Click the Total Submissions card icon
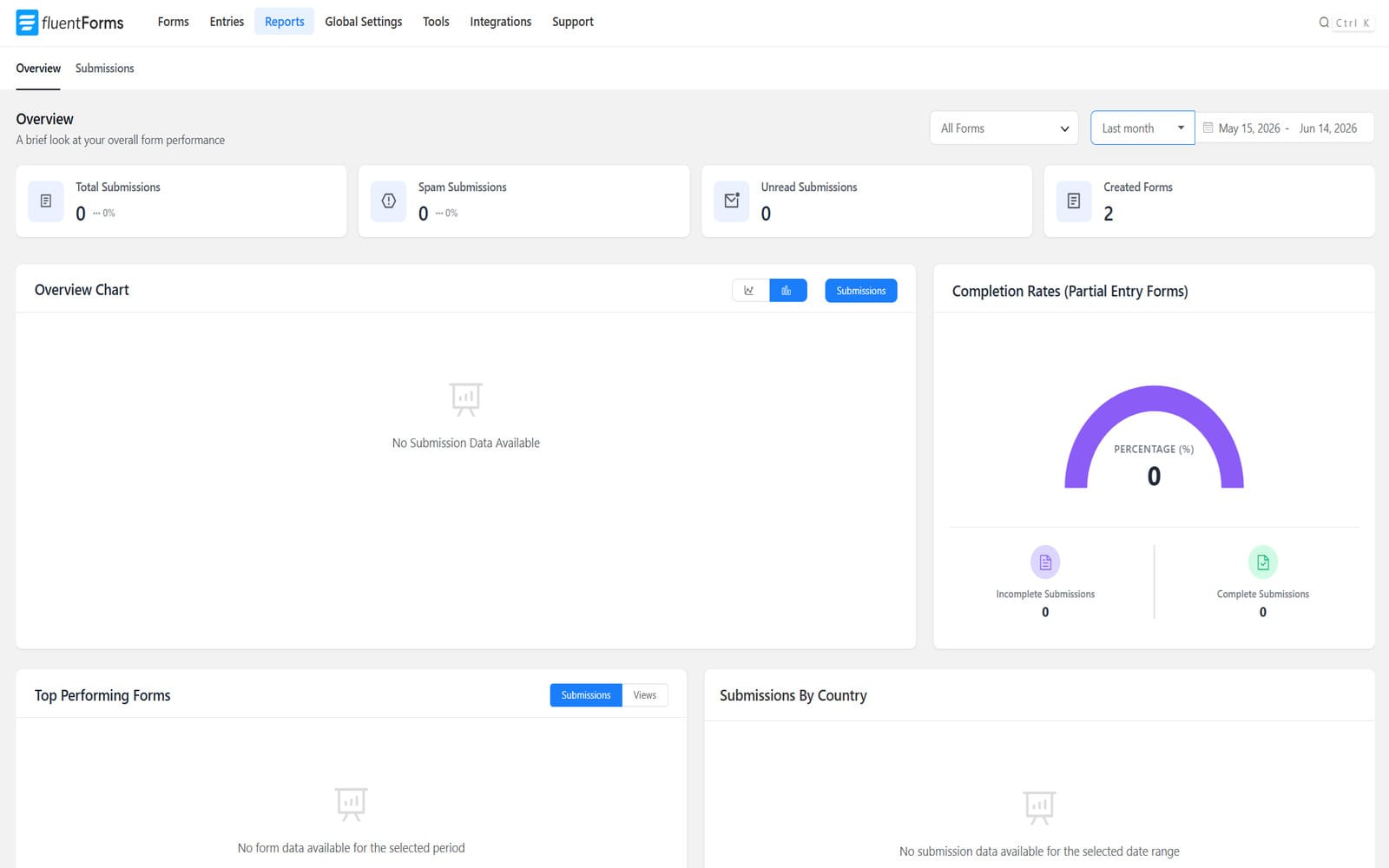This screenshot has height=868, width=1389. (46, 201)
